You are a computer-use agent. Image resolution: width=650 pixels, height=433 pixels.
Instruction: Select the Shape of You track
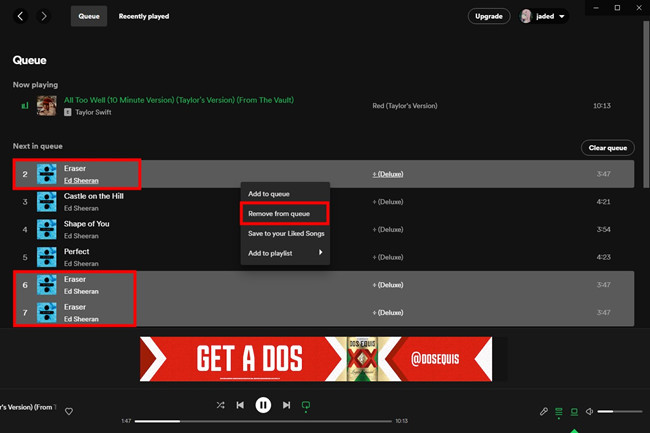(323, 230)
